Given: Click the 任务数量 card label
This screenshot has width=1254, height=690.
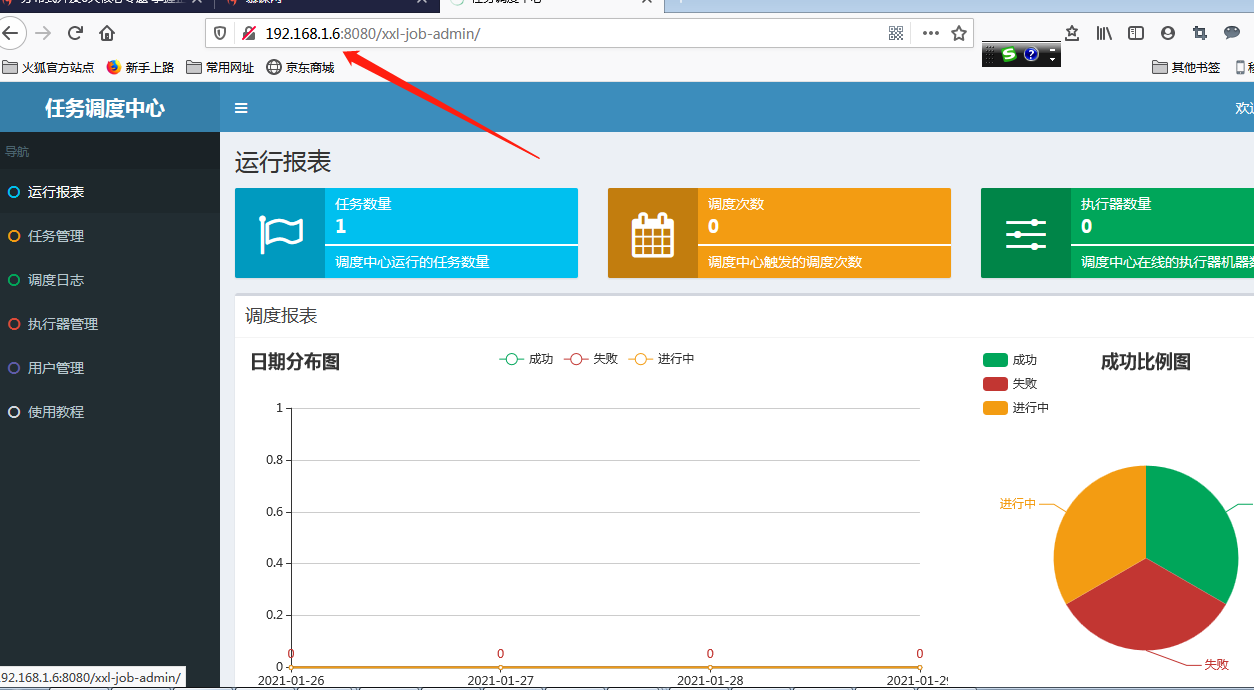Looking at the screenshot, I should [363, 203].
